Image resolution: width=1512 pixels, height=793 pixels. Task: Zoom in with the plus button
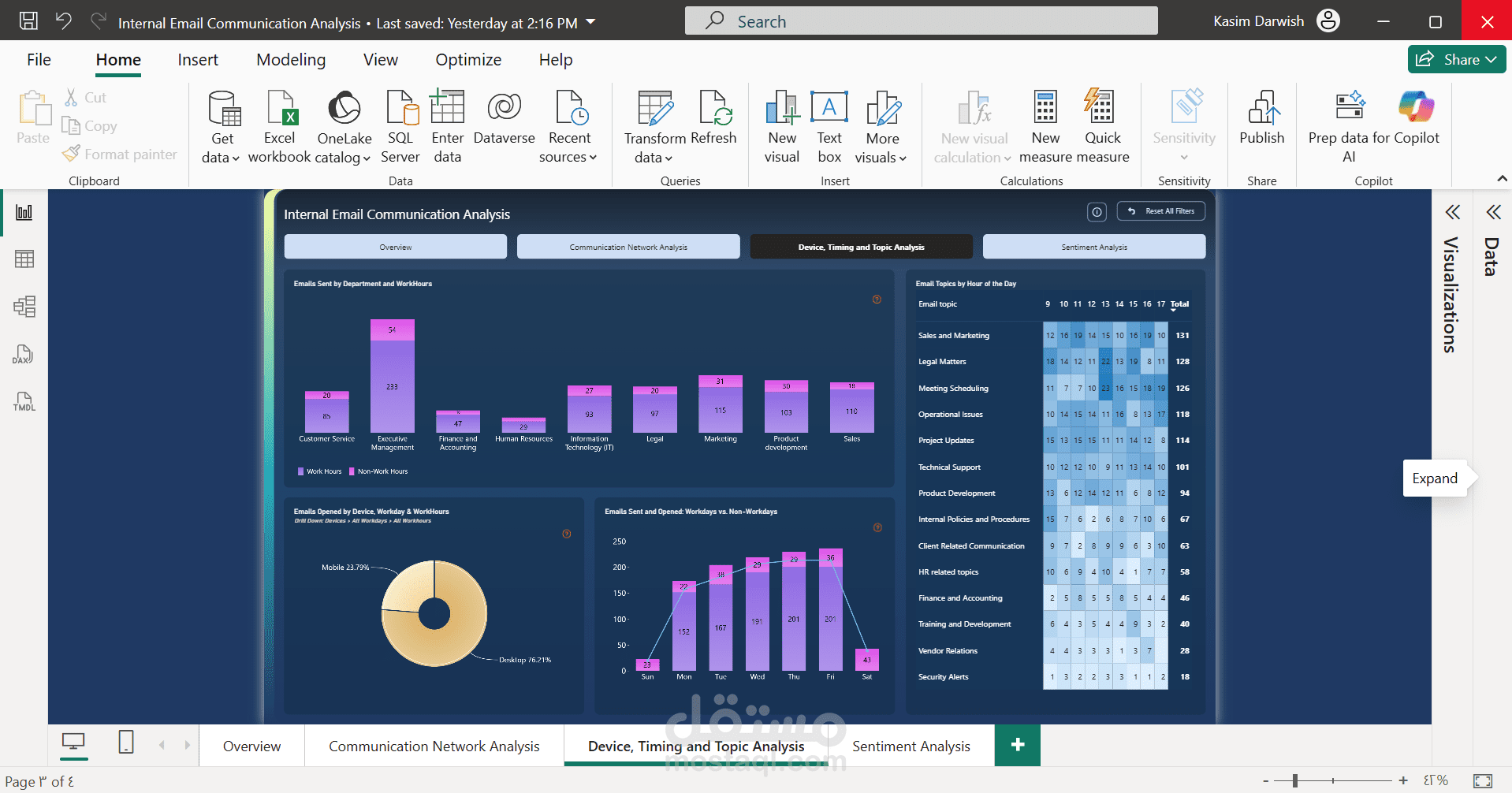[x=1403, y=780]
